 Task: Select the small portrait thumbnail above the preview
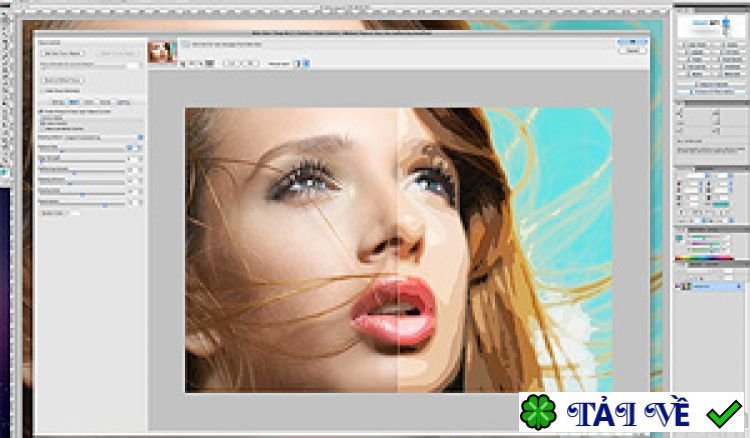coord(161,52)
